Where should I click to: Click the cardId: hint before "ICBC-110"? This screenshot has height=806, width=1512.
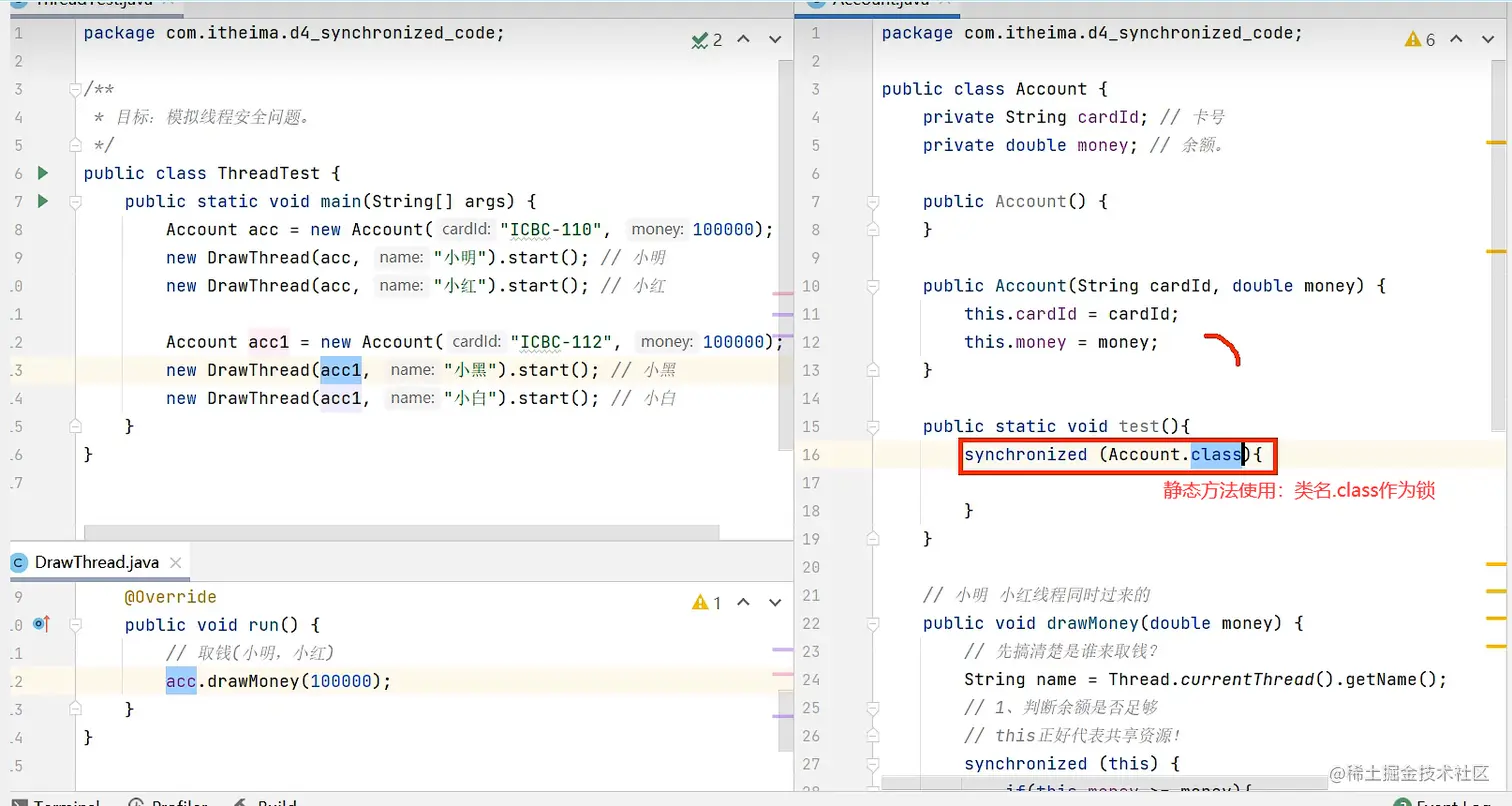click(x=466, y=230)
